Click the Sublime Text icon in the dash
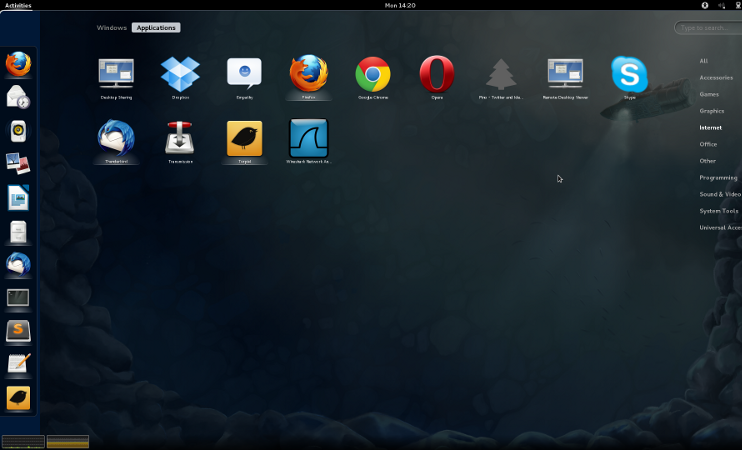The height and width of the screenshot is (450, 742). 18,331
